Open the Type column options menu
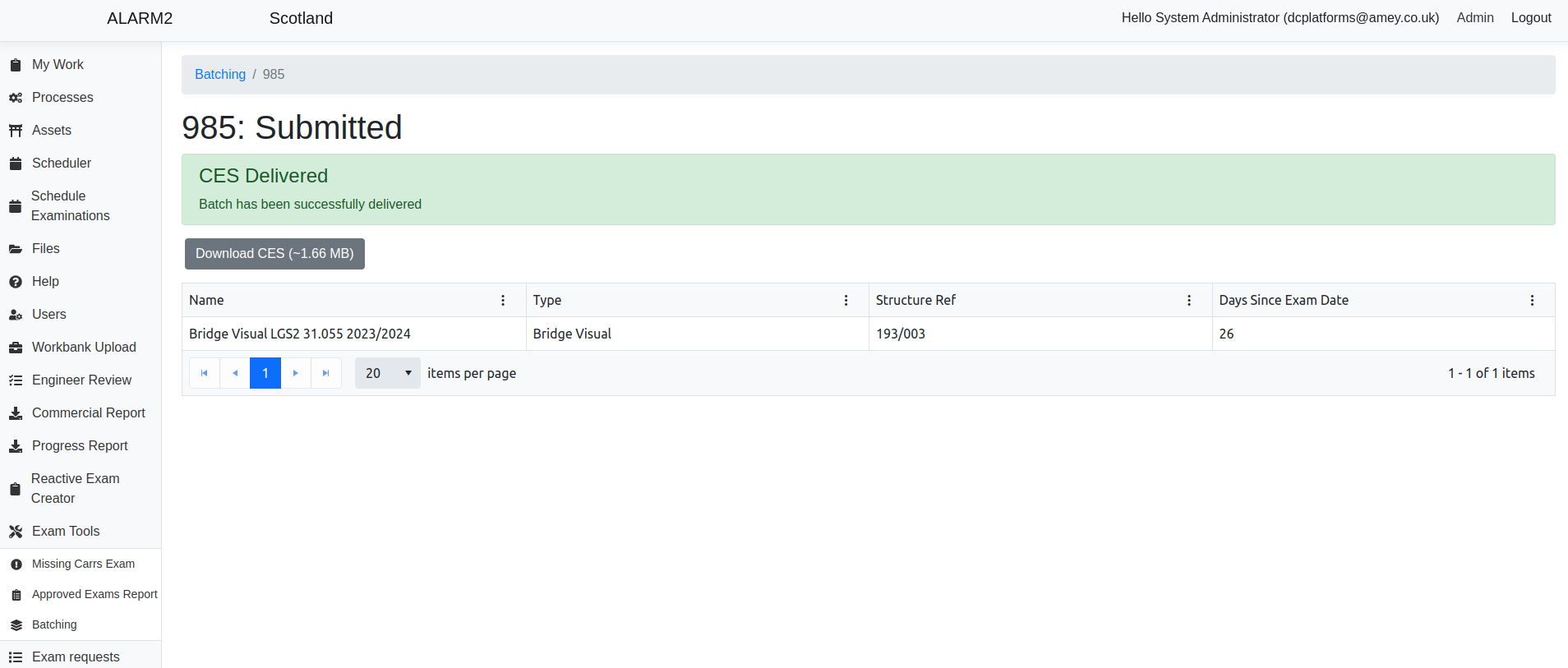The width and height of the screenshot is (1568, 668). pos(846,301)
